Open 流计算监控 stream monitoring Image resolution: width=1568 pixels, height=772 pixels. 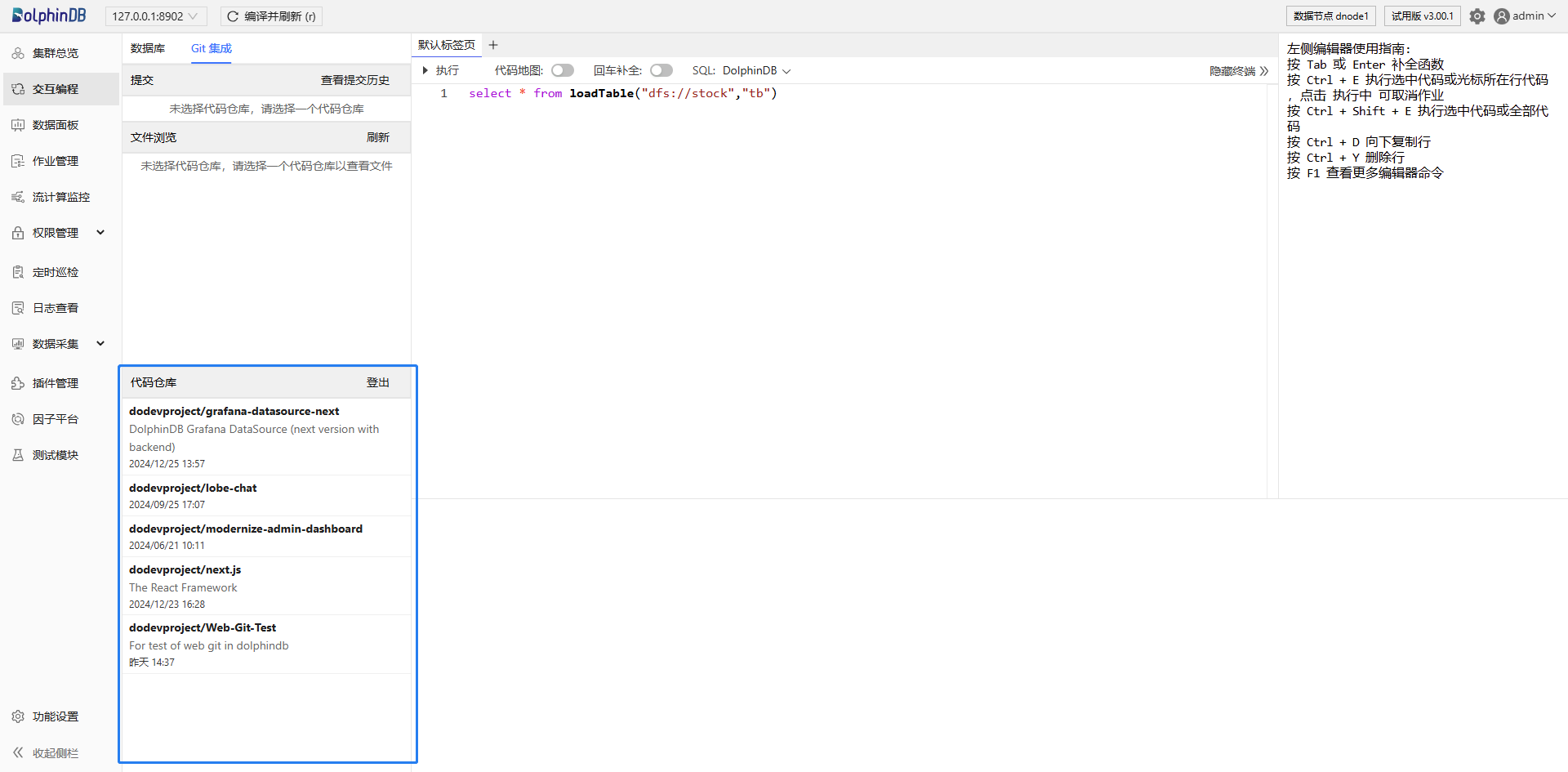coord(60,197)
